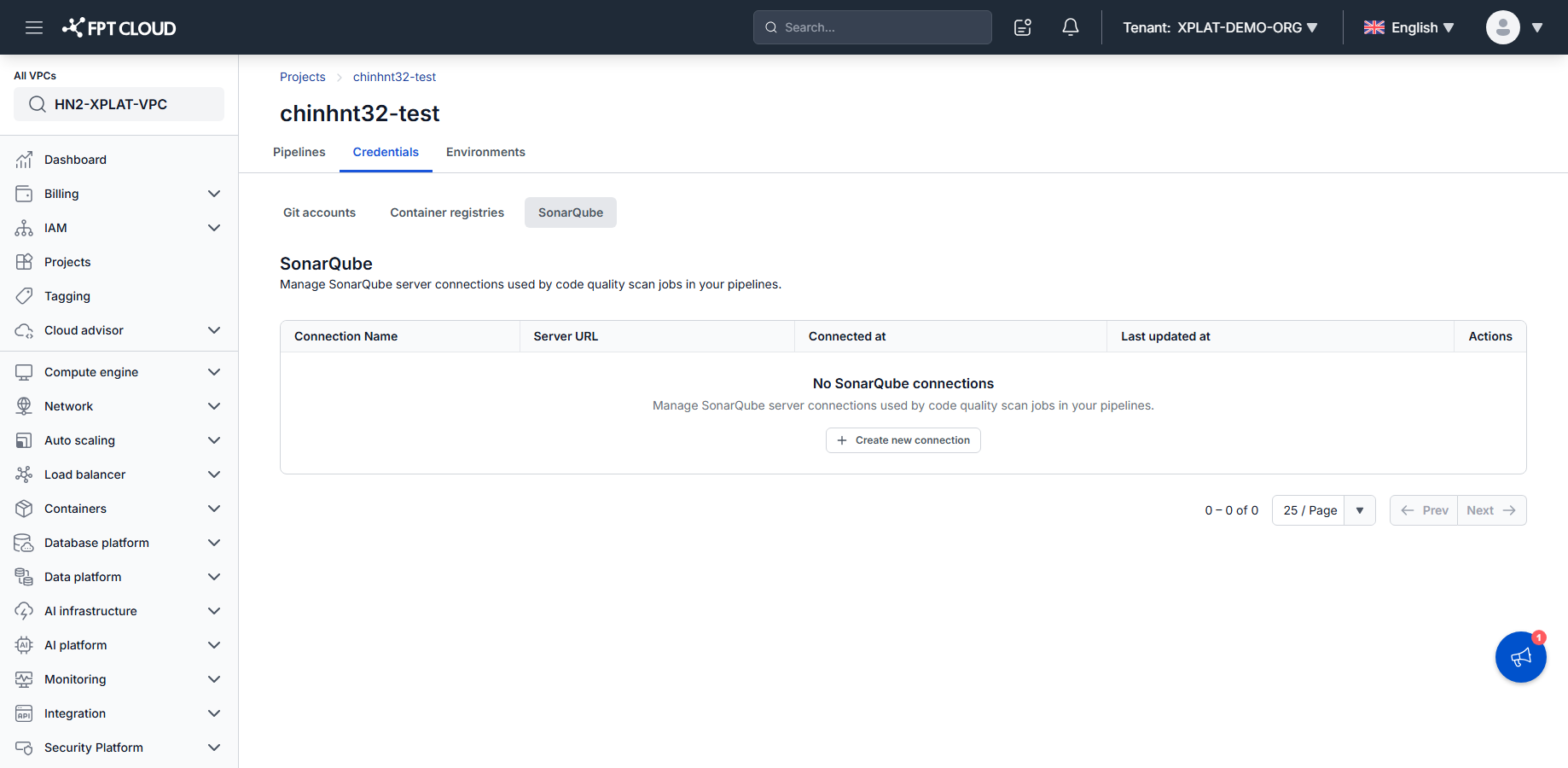This screenshot has width=1568, height=768.
Task: Open the user account dropdown arrow
Action: tap(1537, 27)
